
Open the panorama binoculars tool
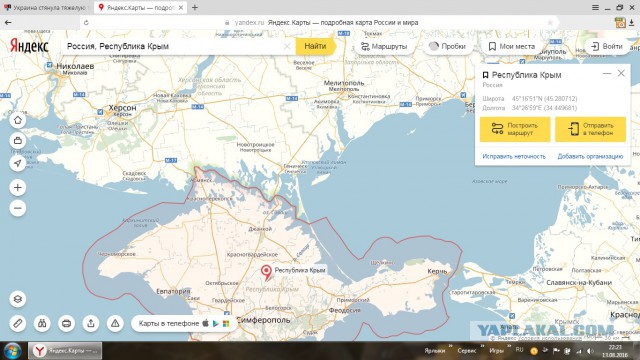pos(42,324)
